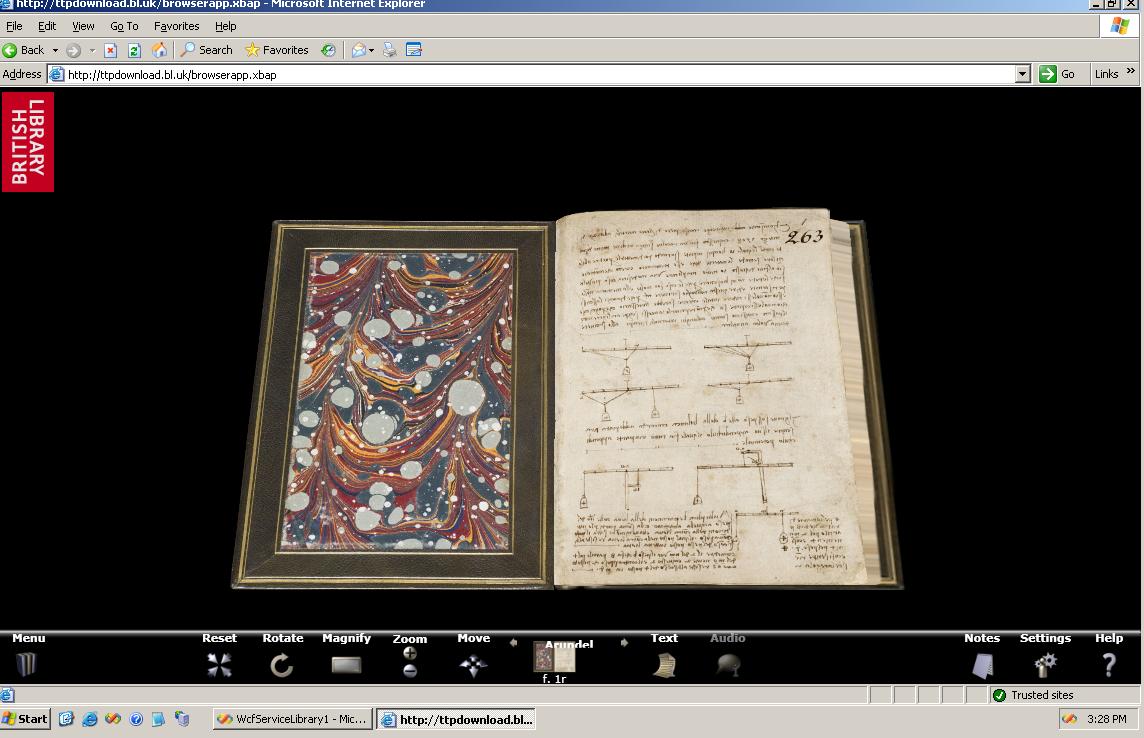Open the address bar dropdown arrow

coord(1023,74)
